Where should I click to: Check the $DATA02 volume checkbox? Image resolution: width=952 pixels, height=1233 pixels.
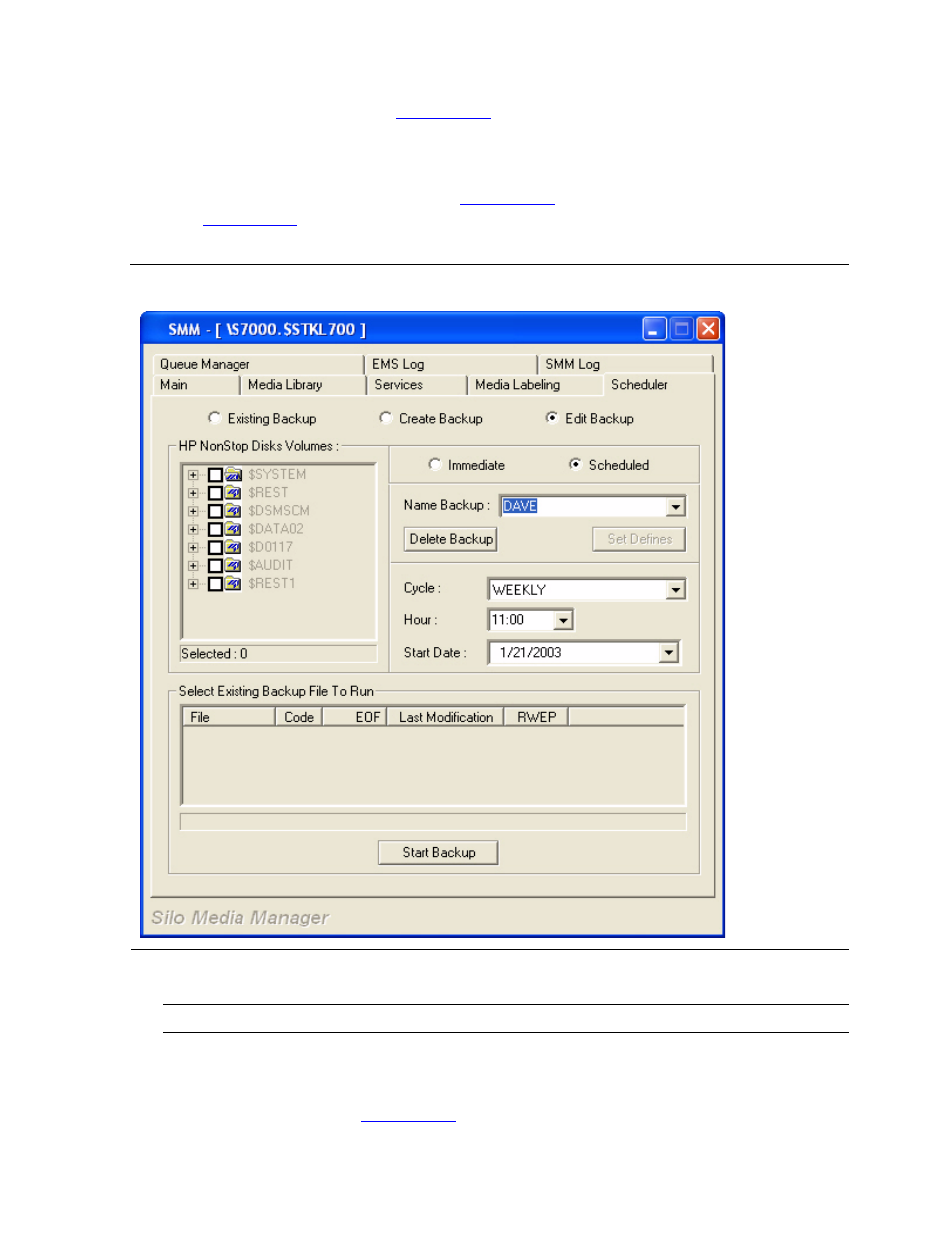[215, 529]
